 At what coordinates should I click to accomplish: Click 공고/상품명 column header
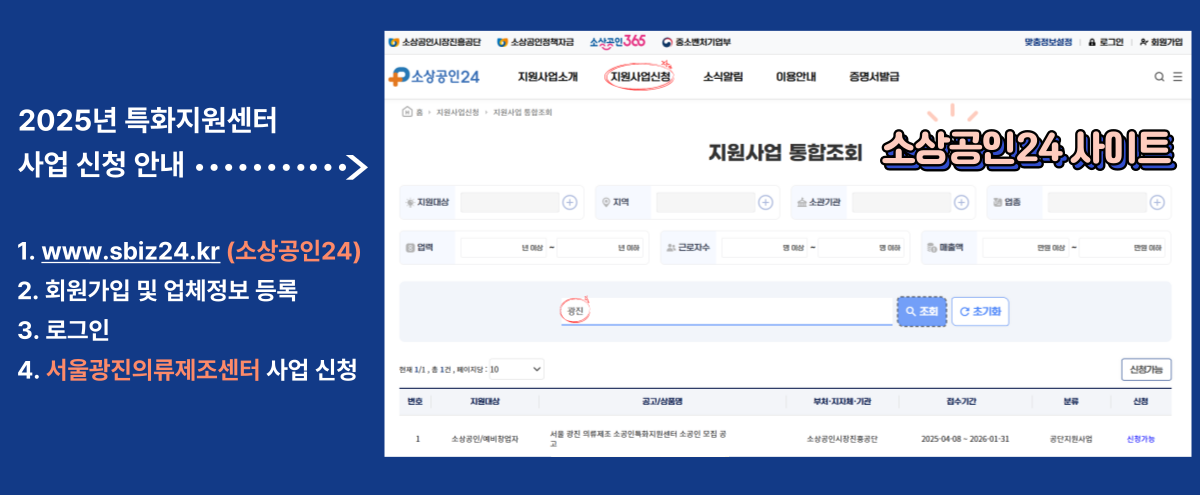(662, 402)
